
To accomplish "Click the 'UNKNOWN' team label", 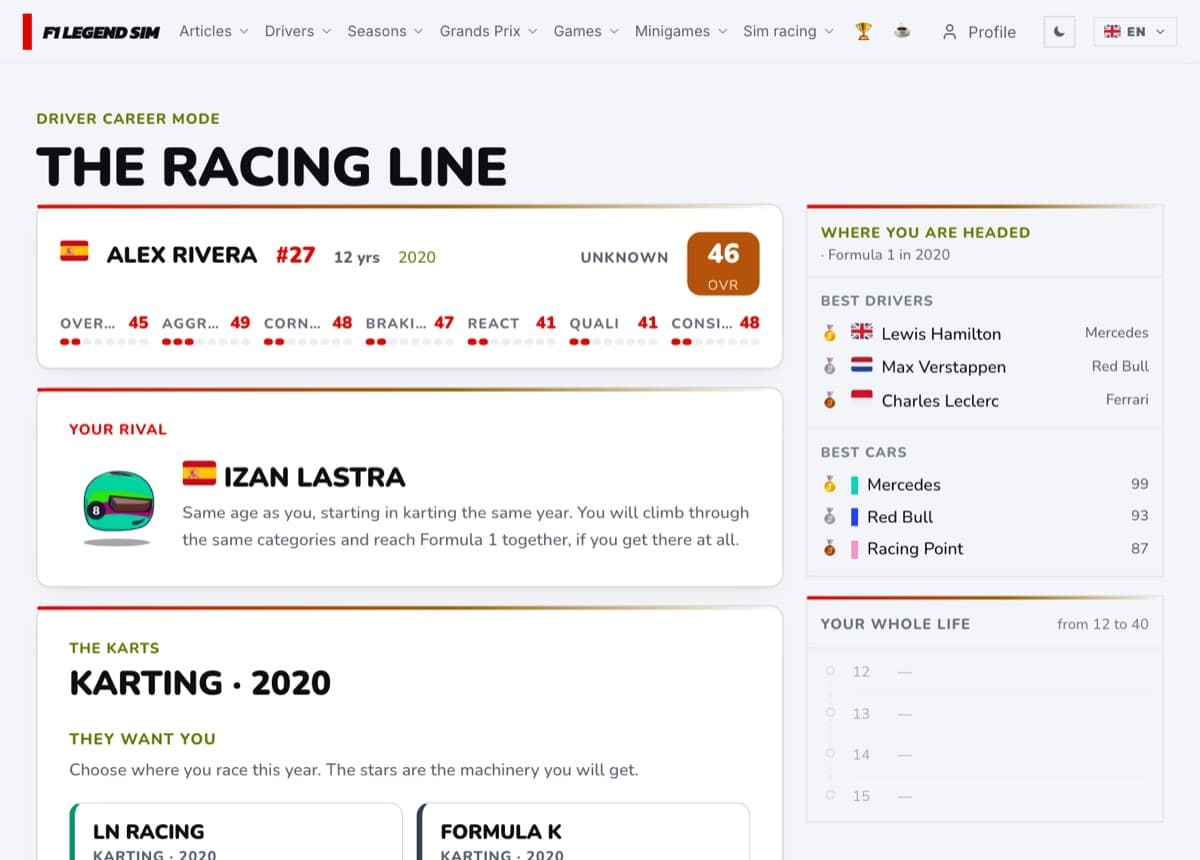I will point(624,257).
